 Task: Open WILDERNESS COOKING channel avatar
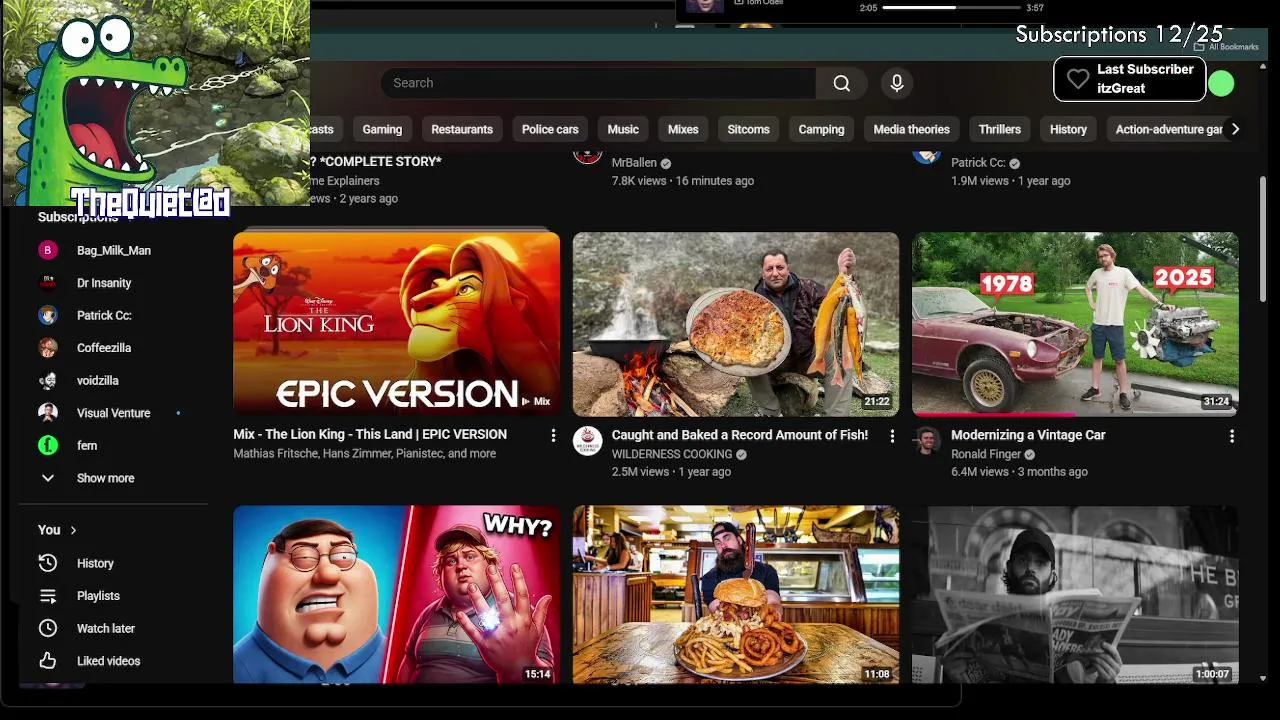588,441
